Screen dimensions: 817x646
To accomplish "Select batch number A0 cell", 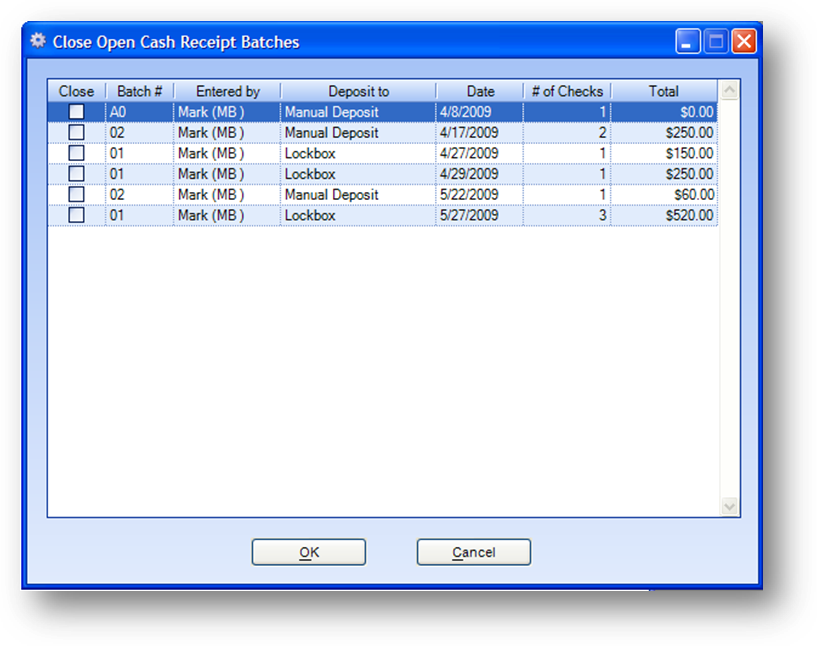I will click(140, 112).
